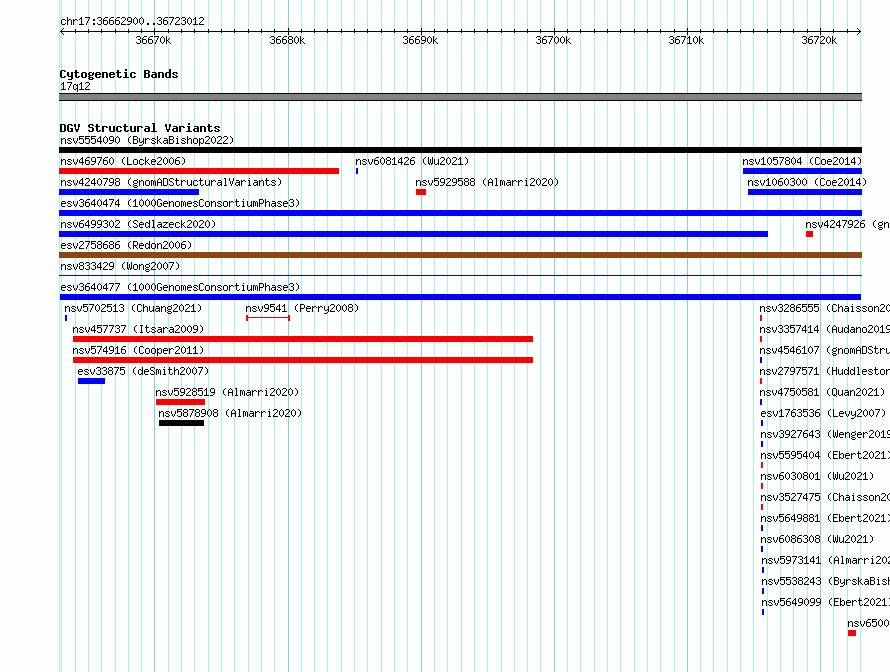Click the nsv5554090 (ByrskaBishop2022) label
890x672 pixels.
click(147, 140)
